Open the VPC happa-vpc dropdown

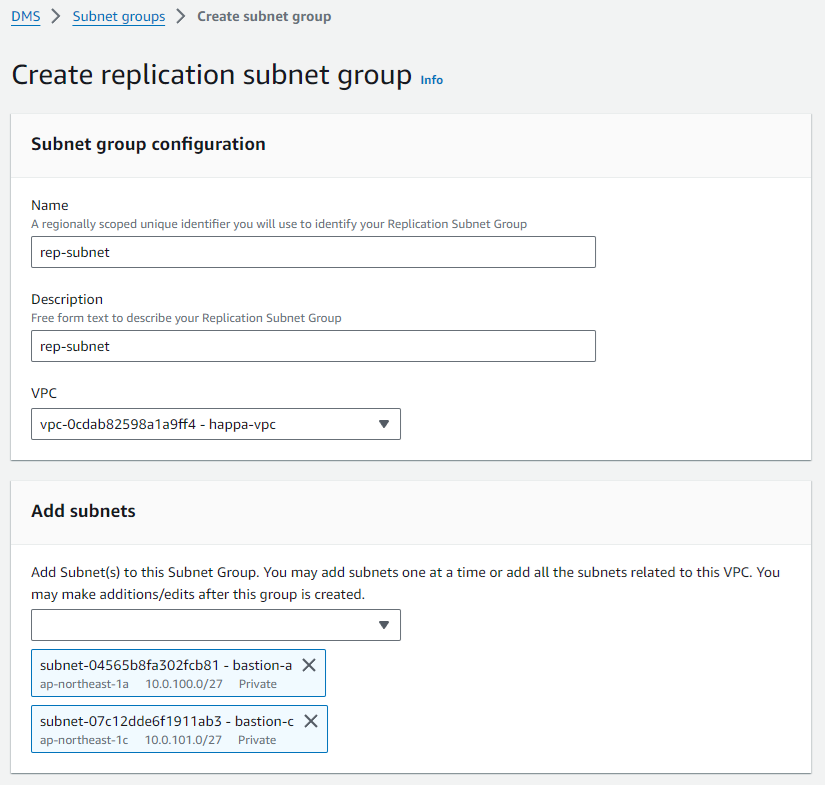click(216, 424)
